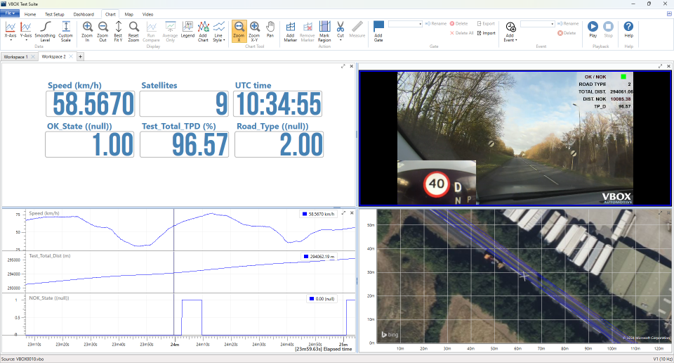This screenshot has height=363, width=674.
Task: Click Reset Zoom in the ribbon
Action: tap(134, 31)
